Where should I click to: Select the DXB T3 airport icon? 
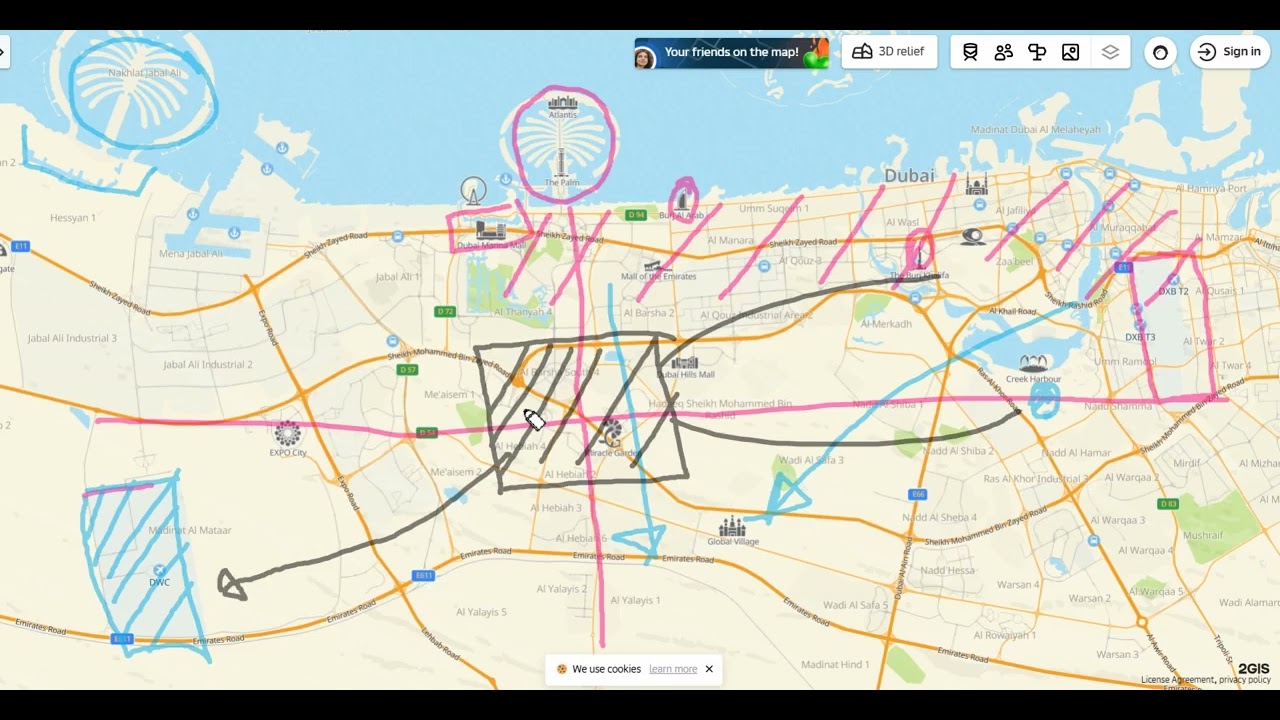pos(1138,324)
